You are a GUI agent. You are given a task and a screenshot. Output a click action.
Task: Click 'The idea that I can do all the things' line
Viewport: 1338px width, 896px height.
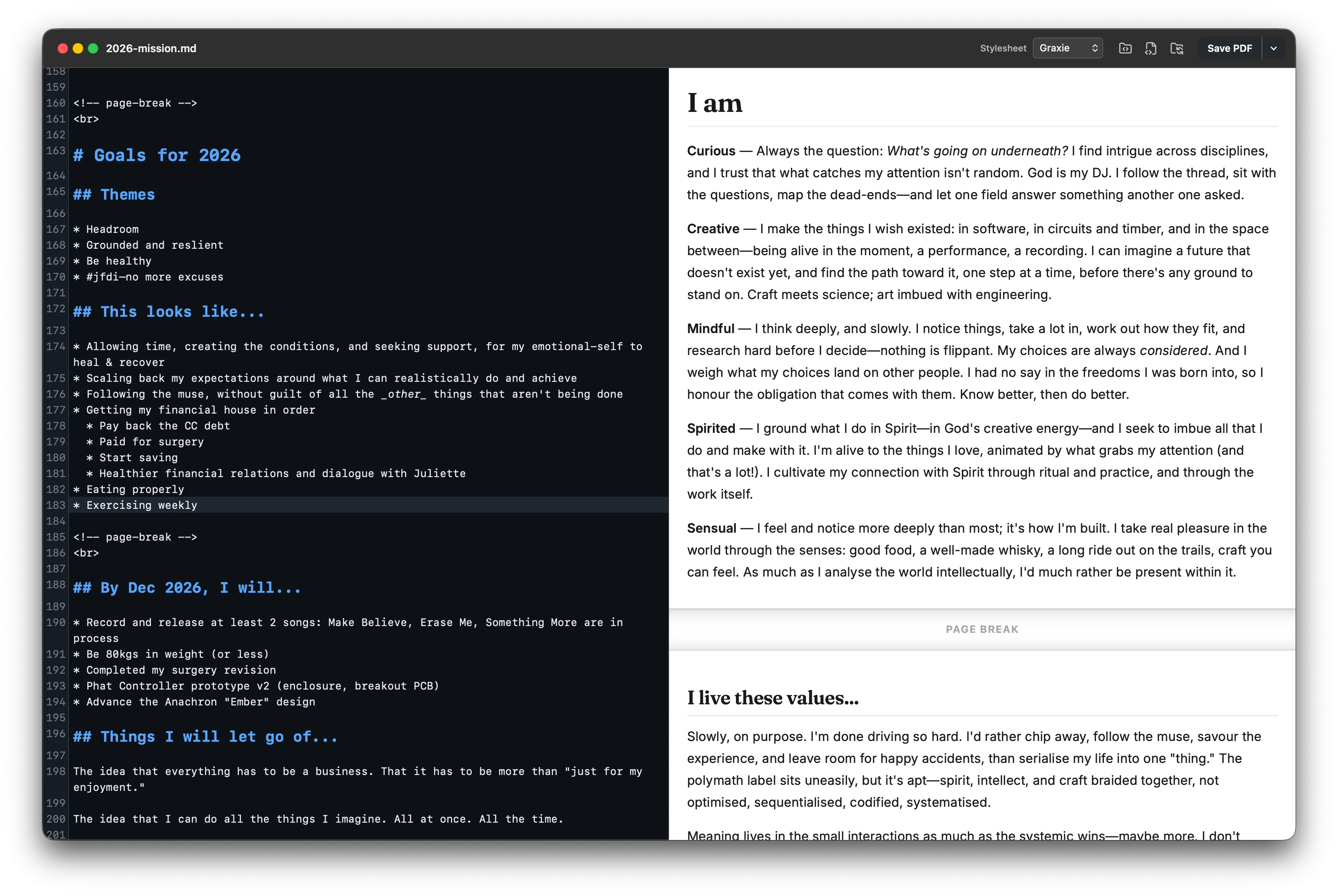(x=318, y=819)
